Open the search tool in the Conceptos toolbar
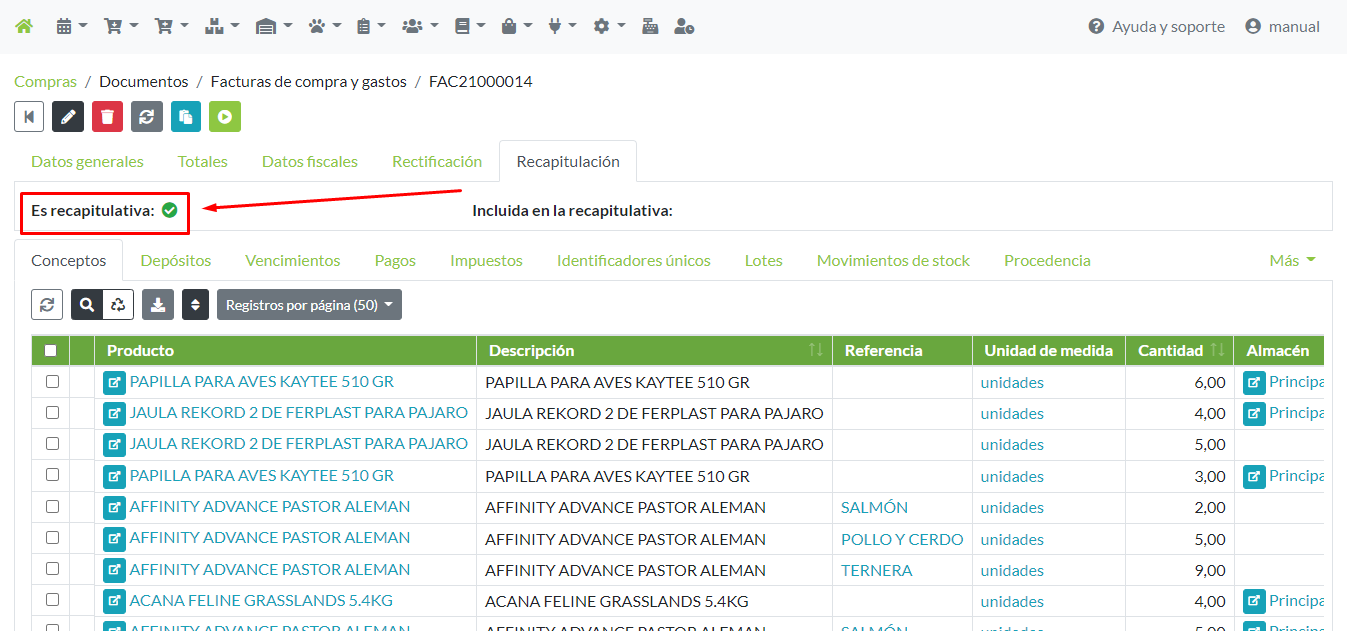 [86, 304]
